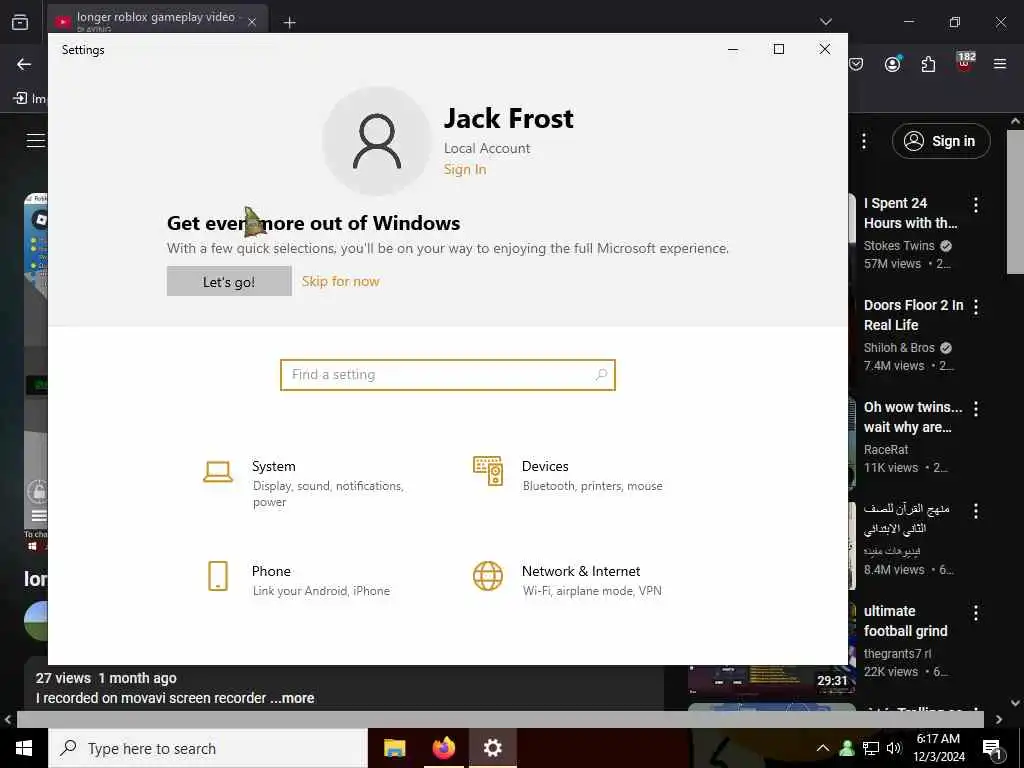Viewport: 1024px width, 768px height.
Task: Click the Shiloh & Bros channel name
Action: (899, 347)
